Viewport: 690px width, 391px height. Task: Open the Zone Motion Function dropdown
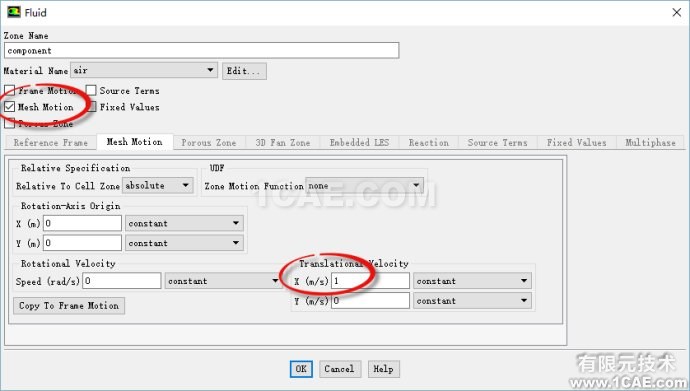point(364,186)
